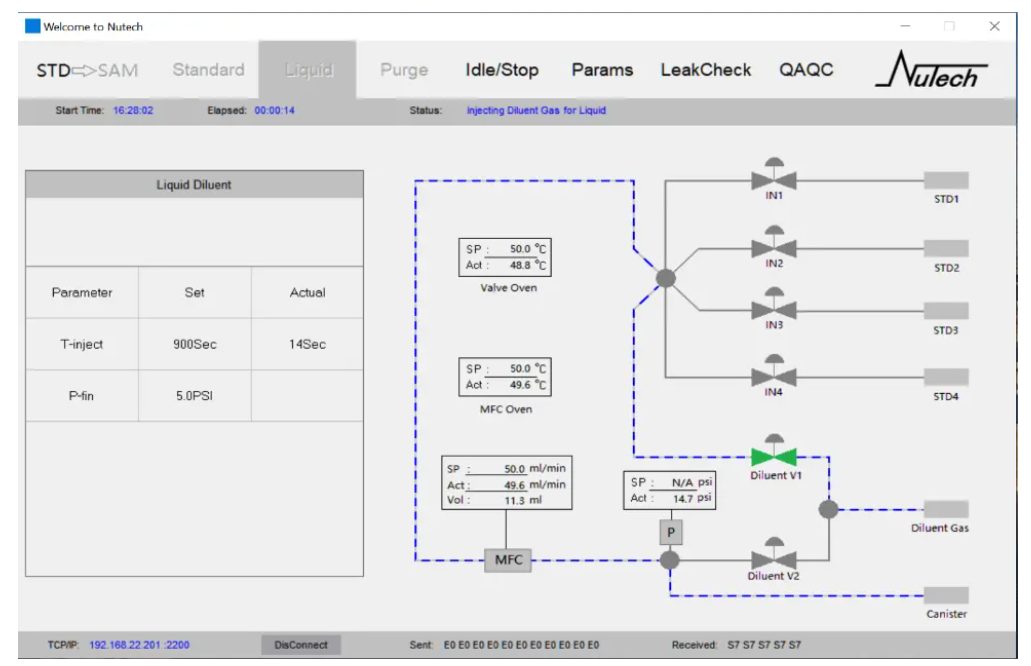The height and width of the screenshot is (666, 1031).
Task: Click the Nutech app icon in title bar
Action: tap(32, 26)
